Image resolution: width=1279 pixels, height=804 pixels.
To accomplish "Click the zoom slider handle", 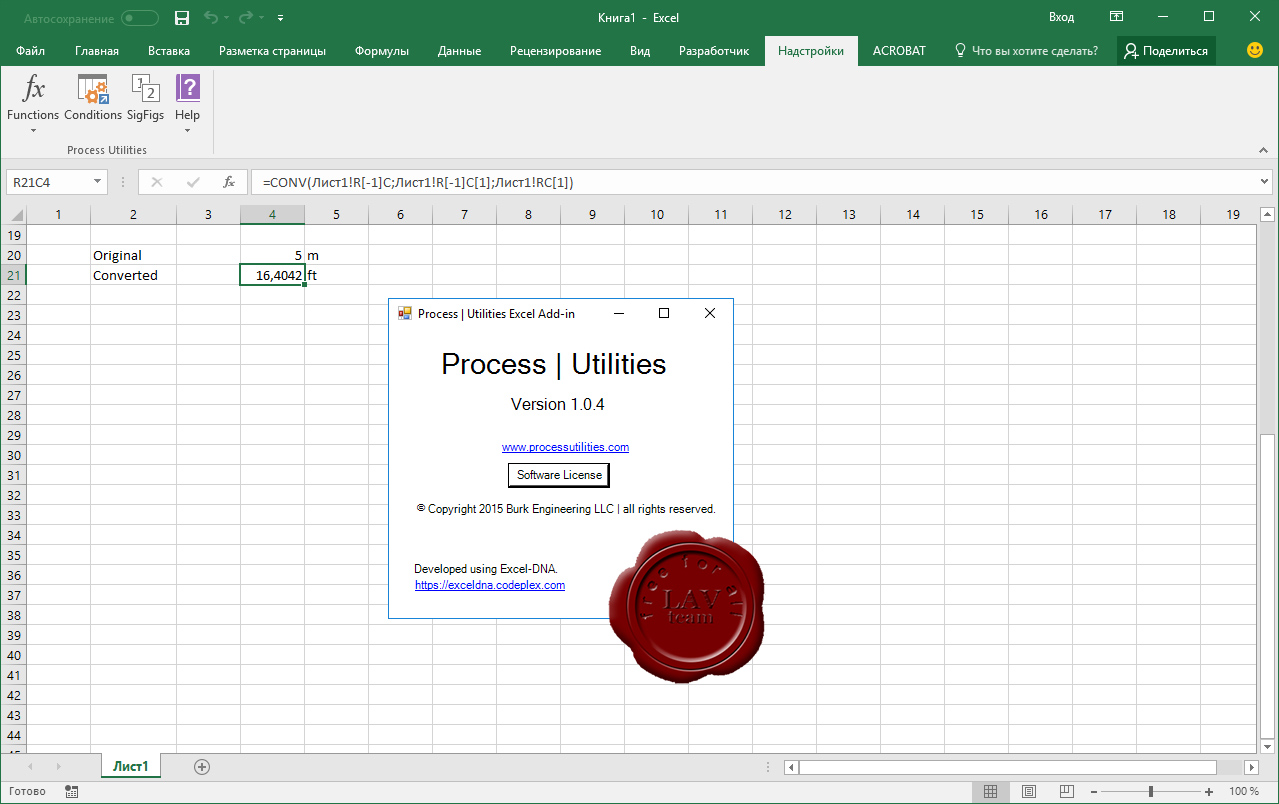I will coord(1151,791).
